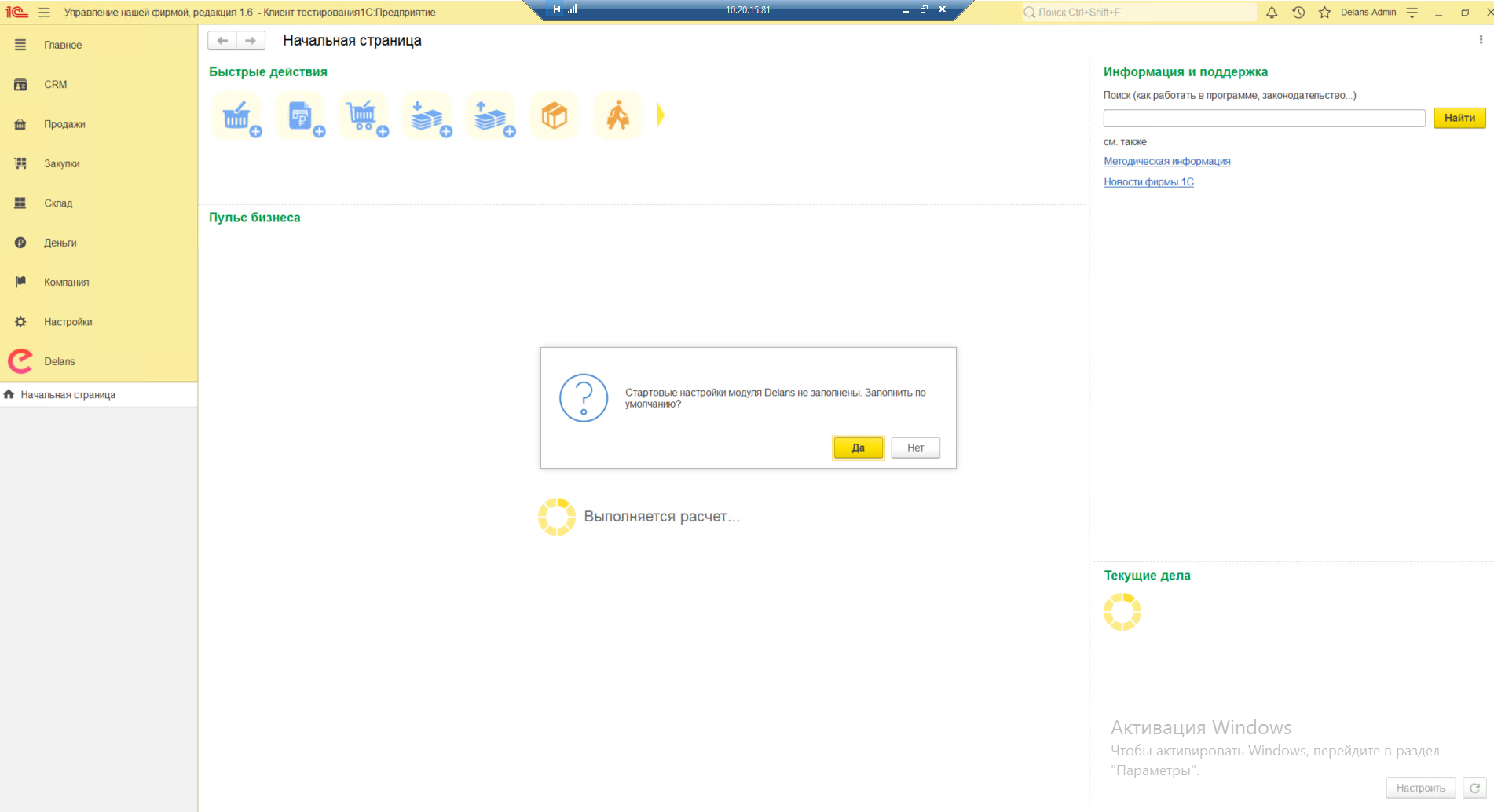Viewport: 1494px width, 812px height.
Task: Open the Склад section
Action: [99, 203]
